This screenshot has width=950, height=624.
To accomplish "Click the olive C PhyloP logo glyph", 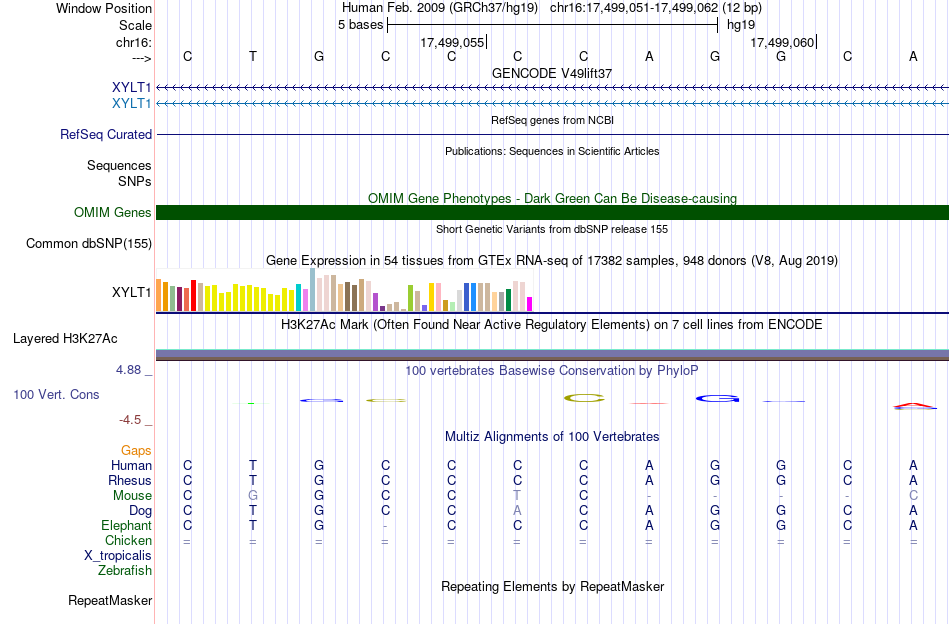I will [x=584, y=398].
